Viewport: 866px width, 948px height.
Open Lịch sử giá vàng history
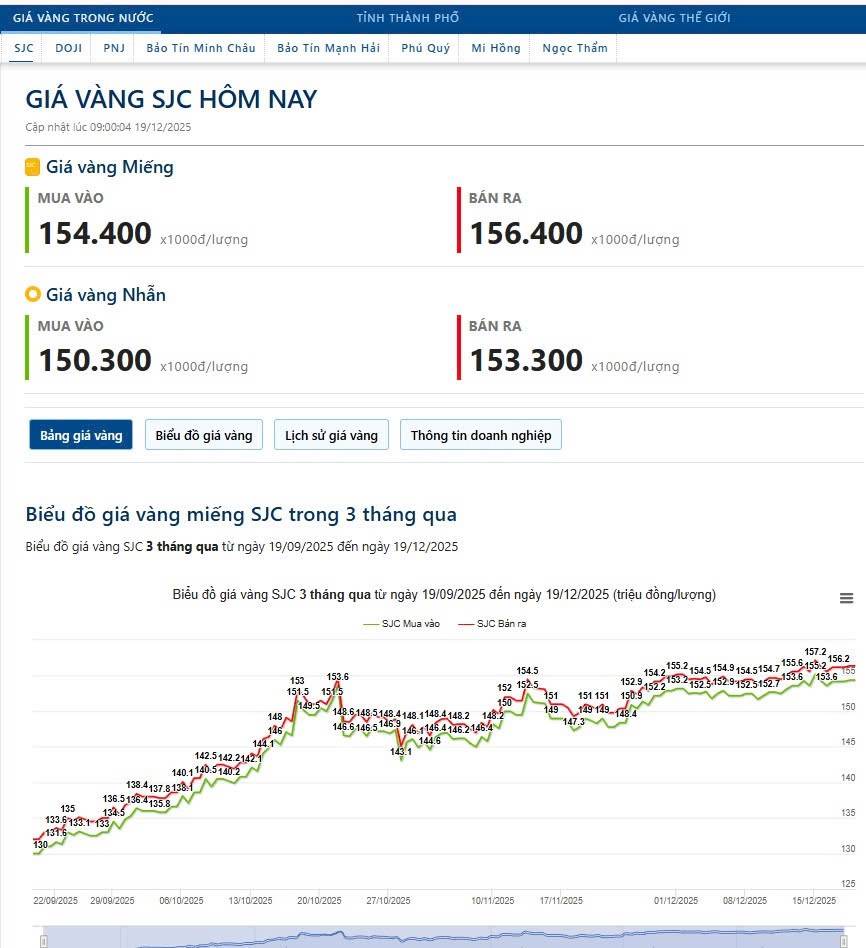(x=331, y=435)
